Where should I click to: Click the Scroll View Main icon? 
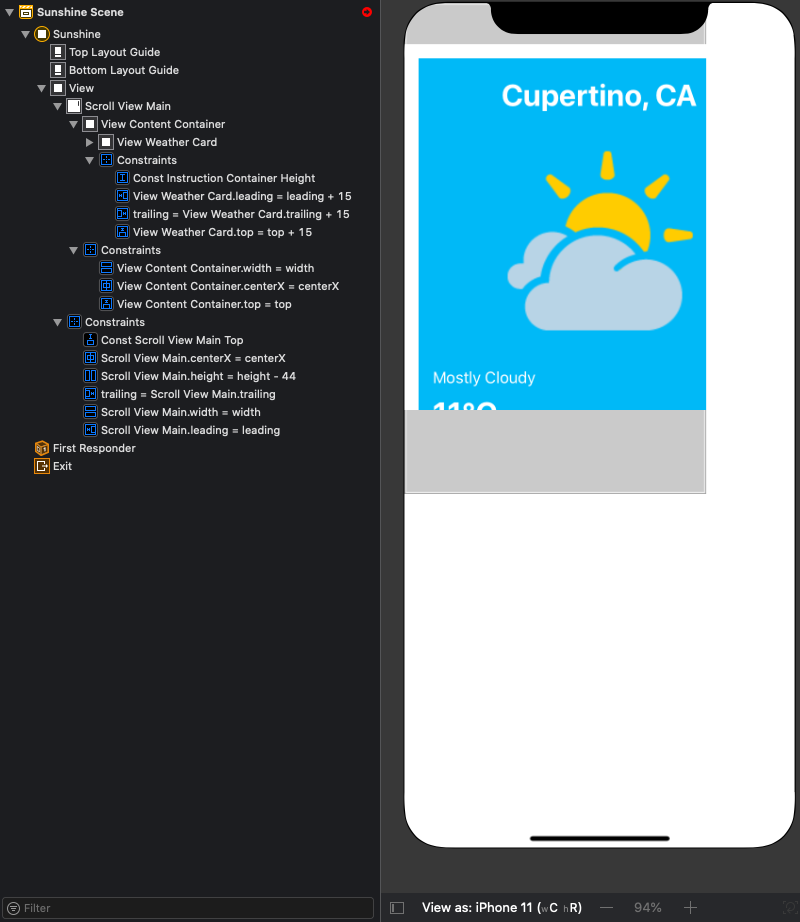(74, 106)
